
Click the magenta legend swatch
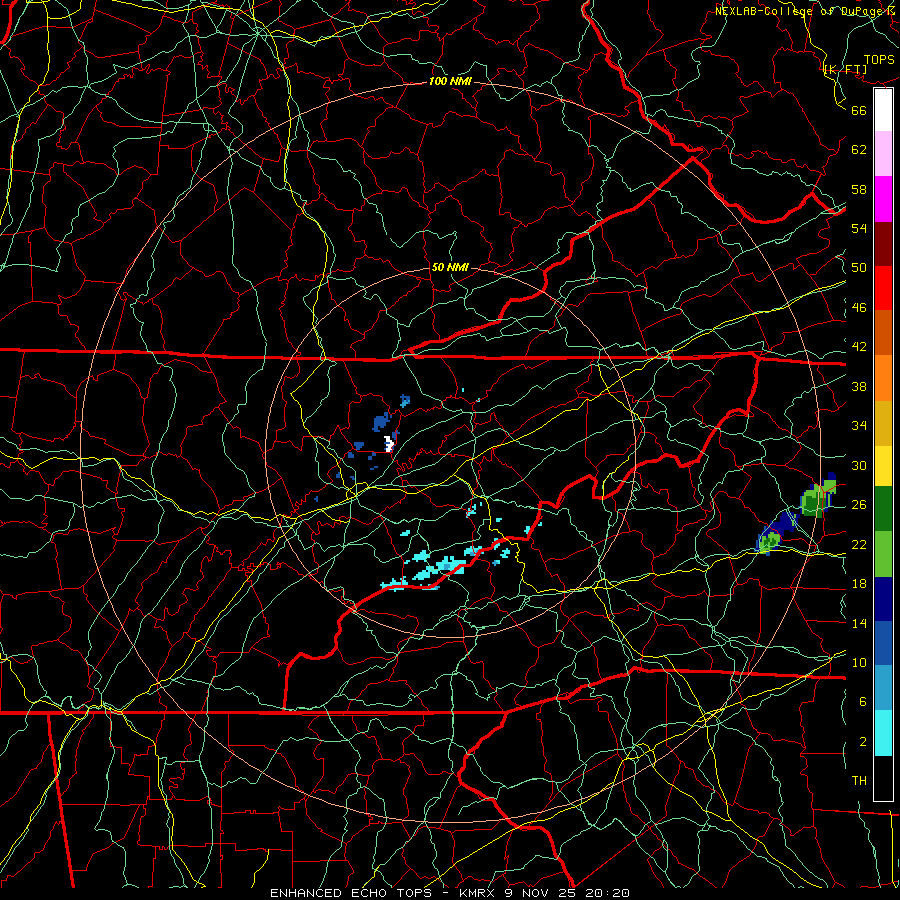pyautogui.click(x=883, y=199)
